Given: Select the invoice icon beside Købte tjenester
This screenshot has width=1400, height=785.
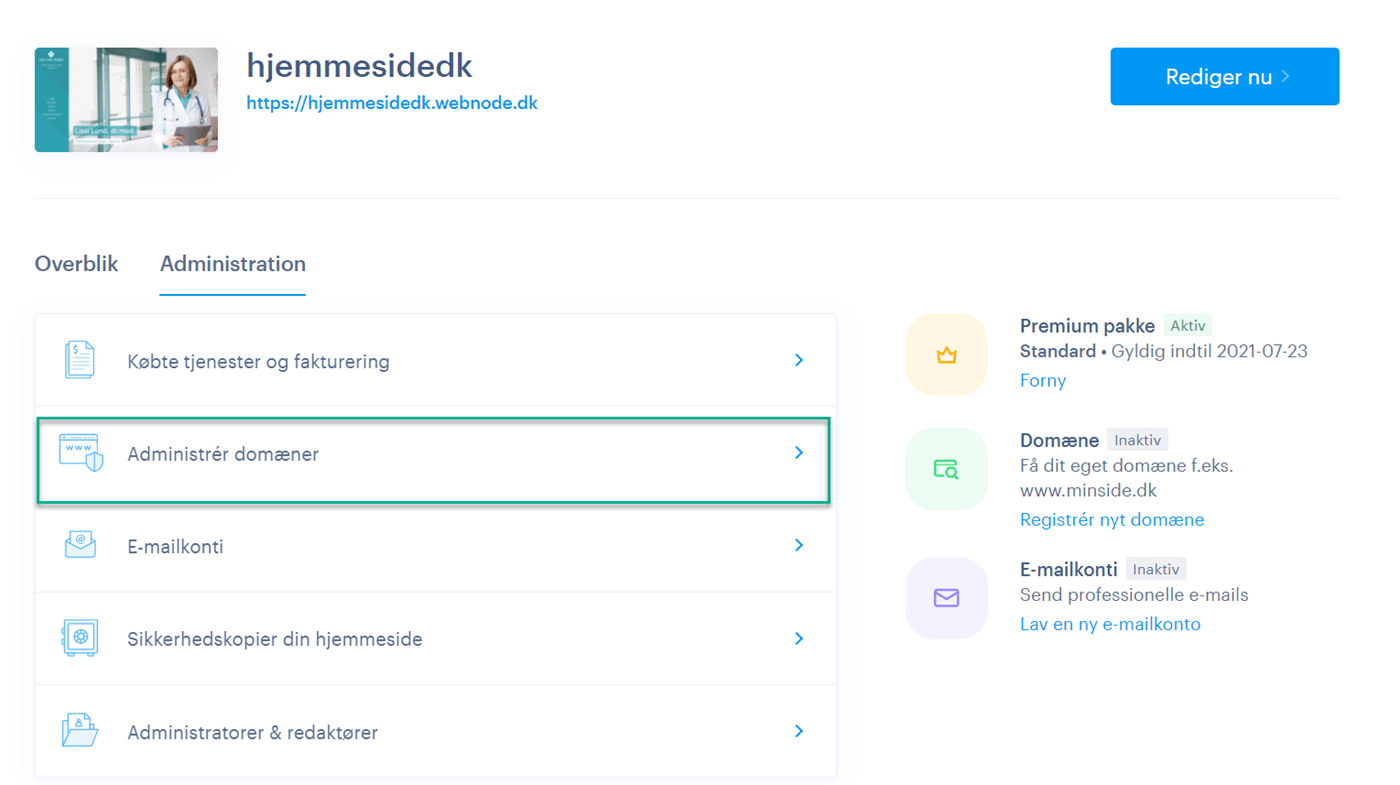Looking at the screenshot, I should [80, 360].
